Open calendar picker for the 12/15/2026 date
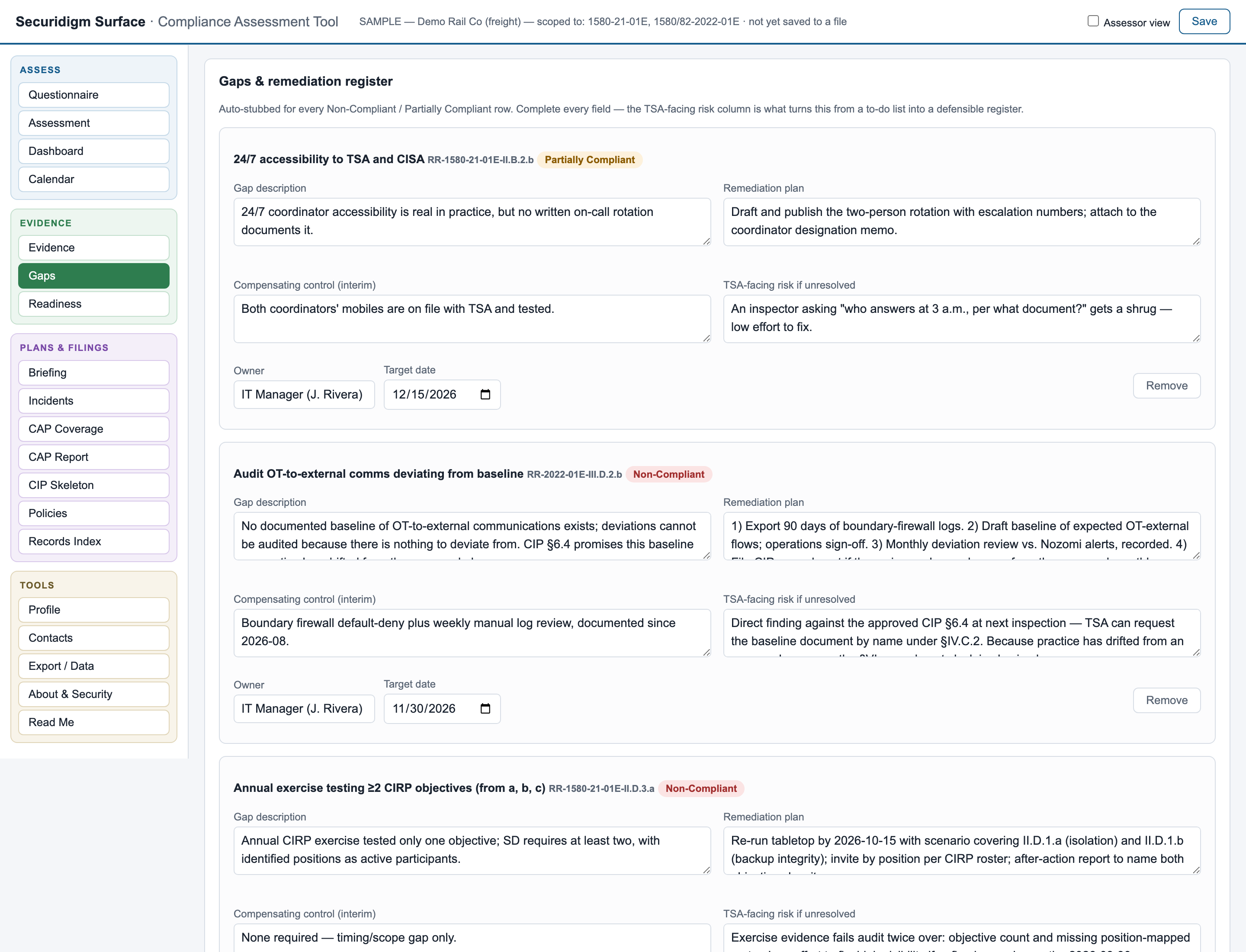Screen dimensions: 1246x952 [485, 394]
